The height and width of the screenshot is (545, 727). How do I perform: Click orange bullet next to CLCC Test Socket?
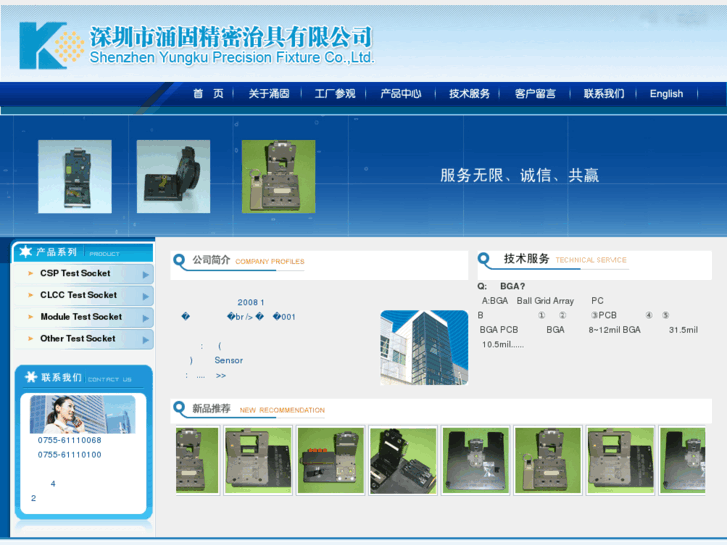point(31,295)
